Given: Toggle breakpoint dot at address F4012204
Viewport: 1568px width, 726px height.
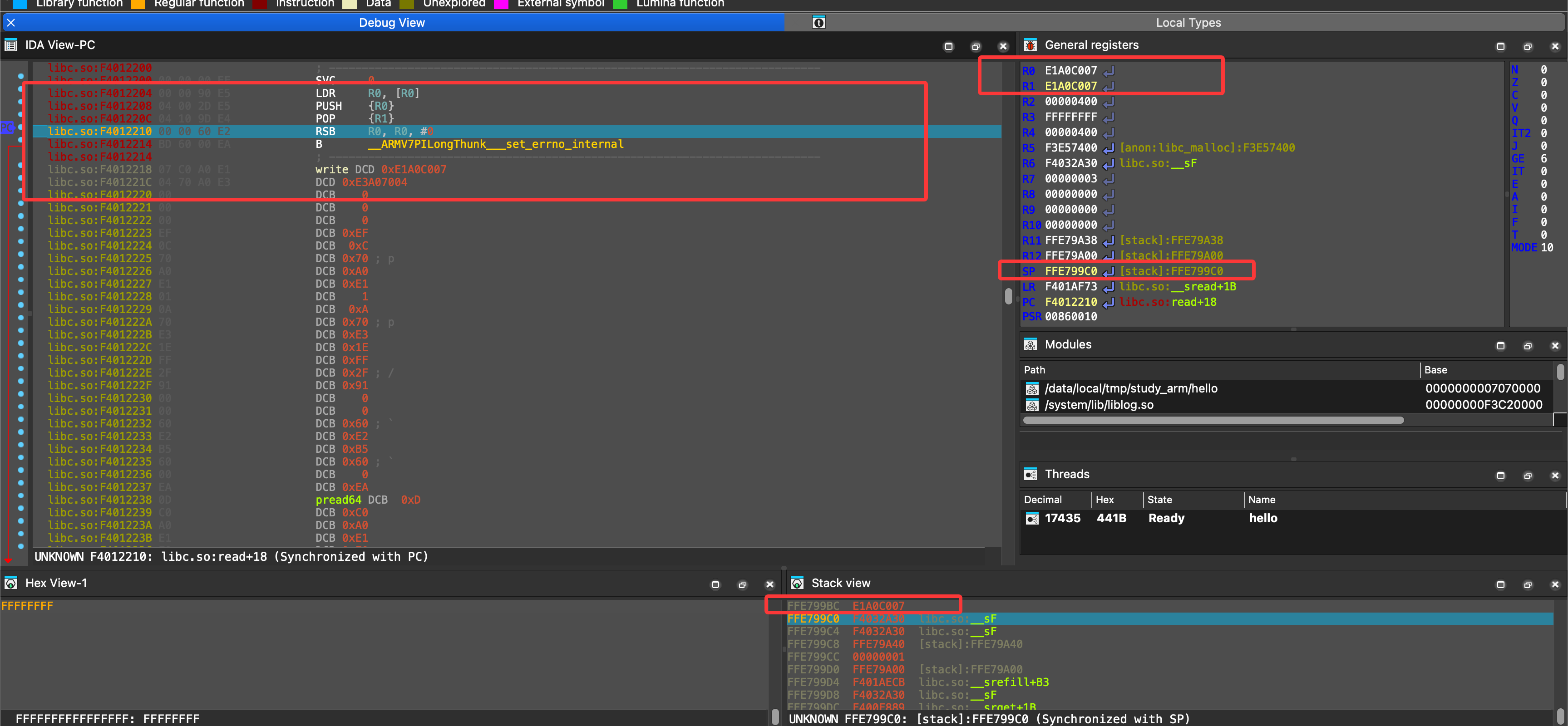Looking at the screenshot, I should 21,89.
